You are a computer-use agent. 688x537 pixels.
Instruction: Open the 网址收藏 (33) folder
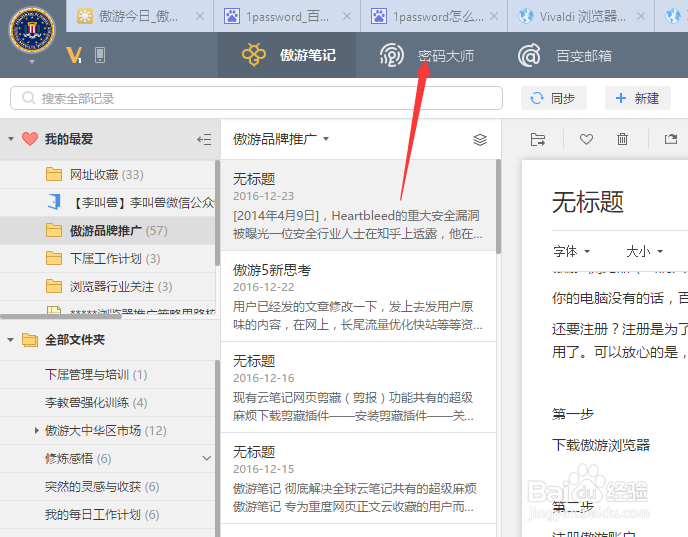[x=108, y=175]
